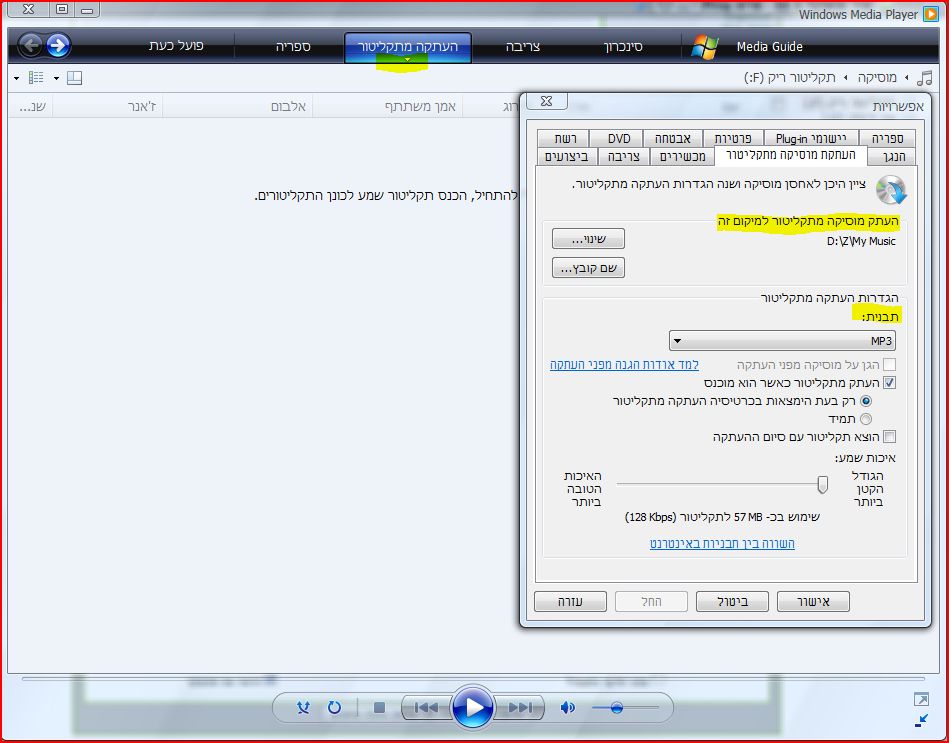Switch to the DVD options tab
The width and height of the screenshot is (949, 743).
click(x=619, y=139)
